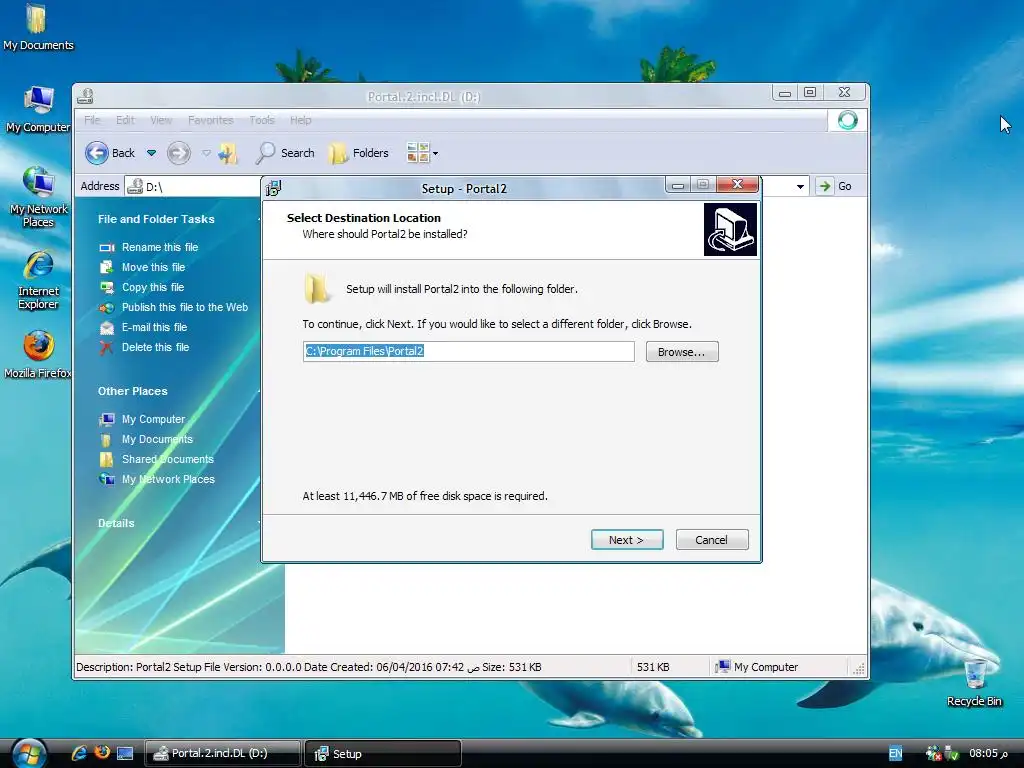Select the My Documents desktop icon
Viewport: 1024px width, 768px height.
point(38,27)
